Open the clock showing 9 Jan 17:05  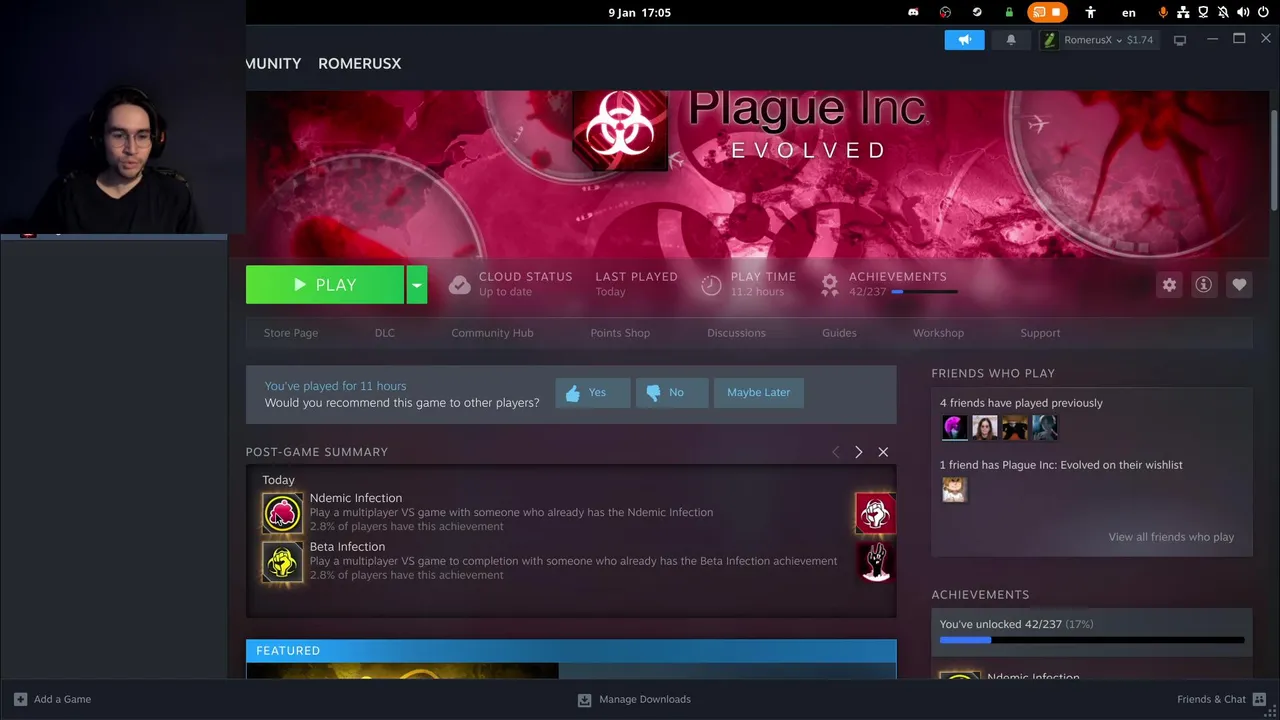click(x=639, y=13)
